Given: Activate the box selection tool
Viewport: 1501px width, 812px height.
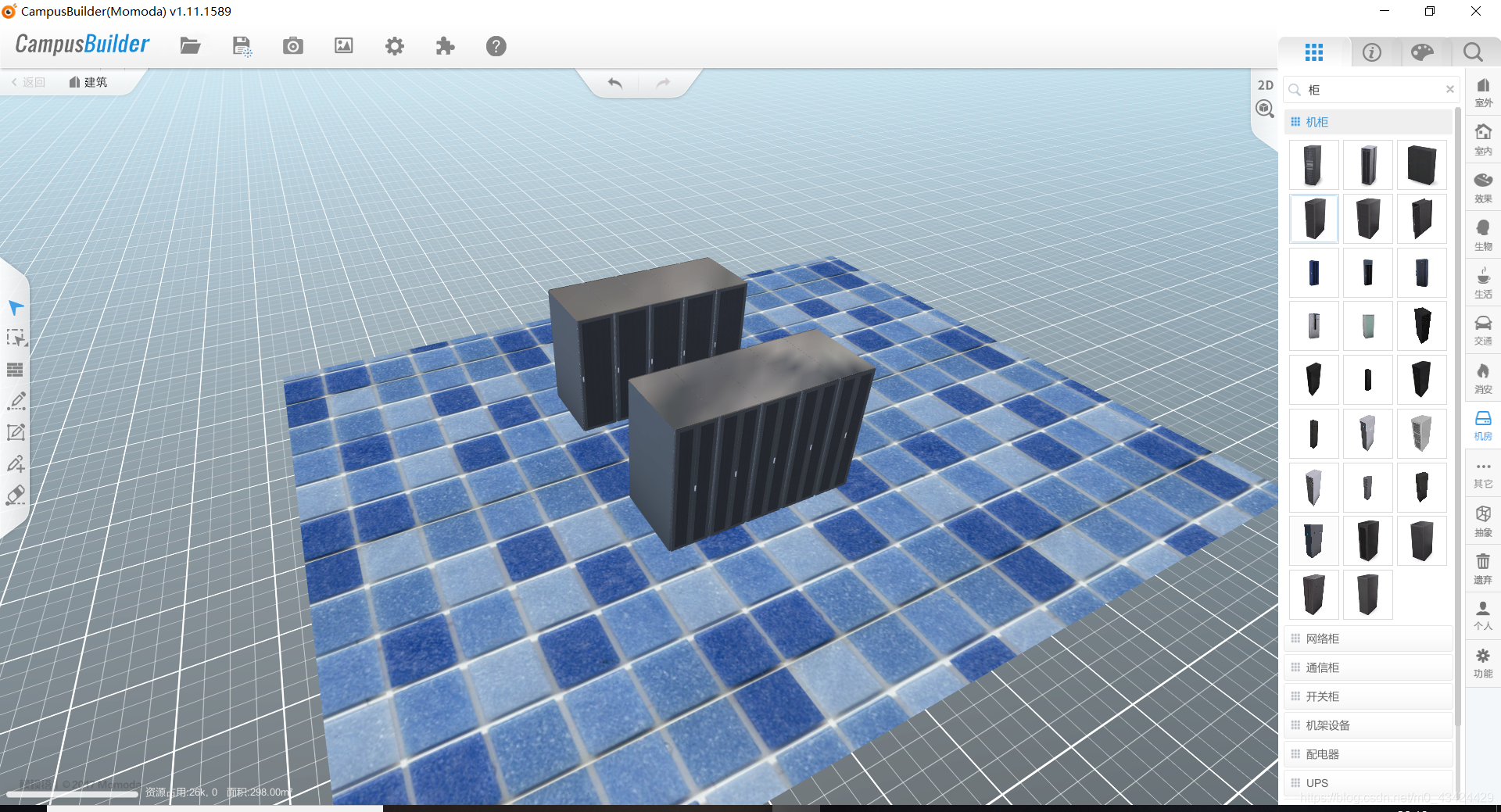Looking at the screenshot, I should 16,338.
